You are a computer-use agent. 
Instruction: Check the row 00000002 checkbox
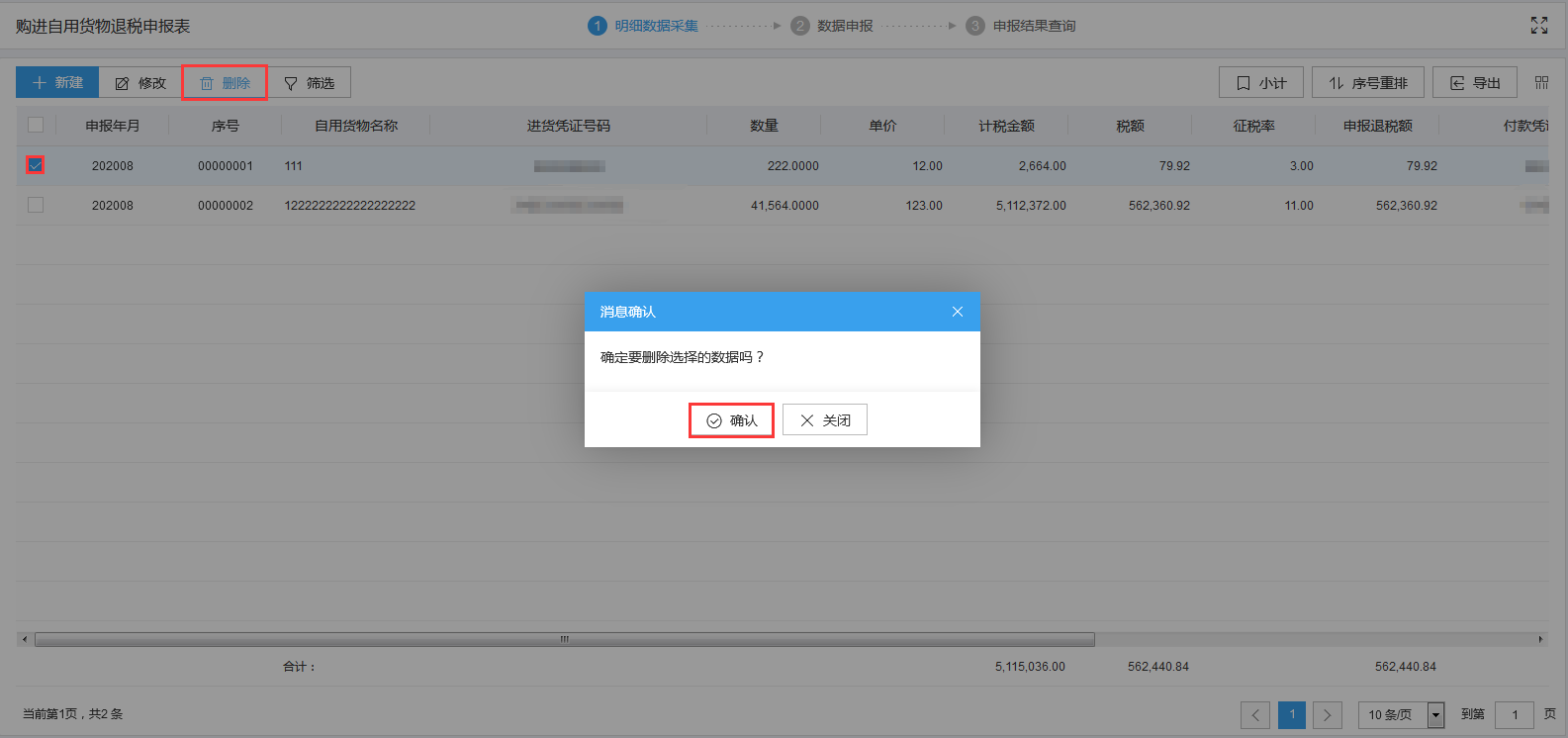click(36, 205)
